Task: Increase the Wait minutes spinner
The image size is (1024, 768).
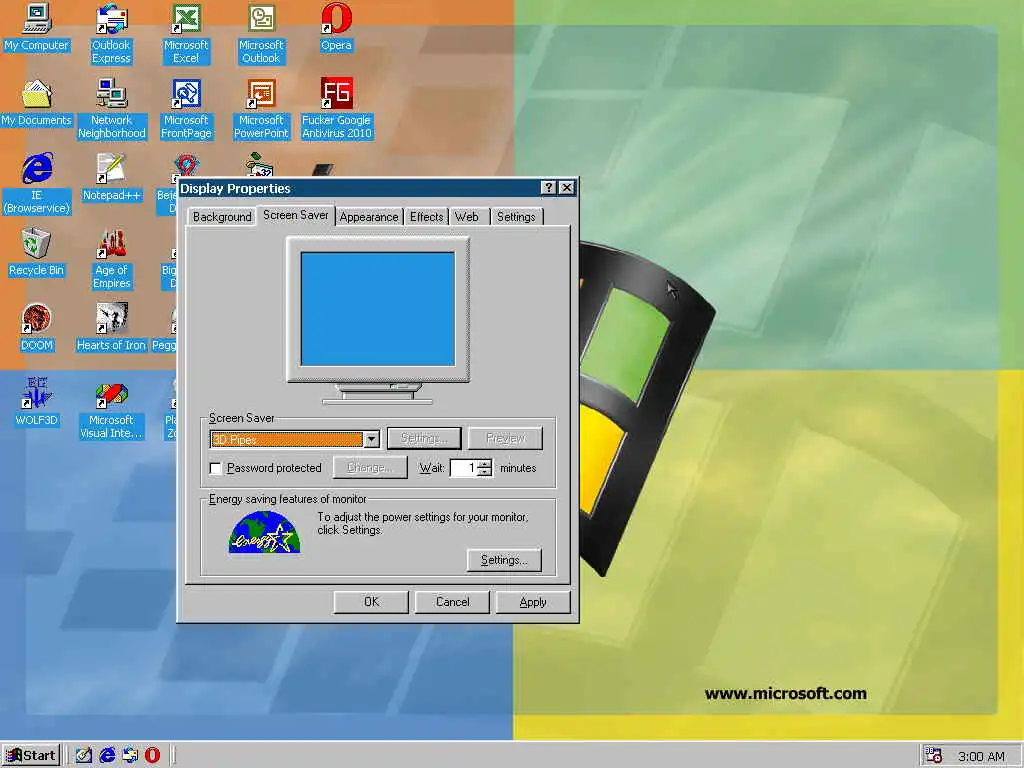Action: coord(485,464)
